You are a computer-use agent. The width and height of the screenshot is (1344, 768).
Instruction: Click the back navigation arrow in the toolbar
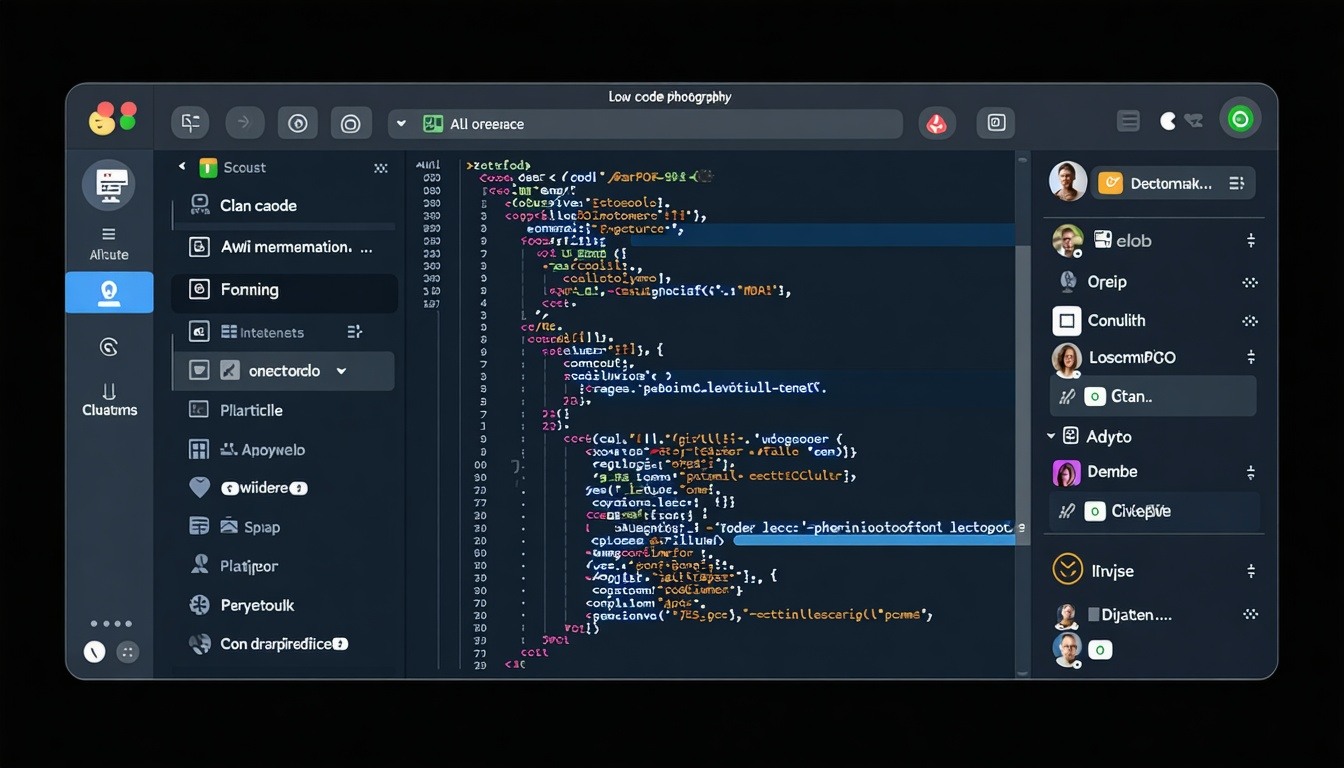point(244,123)
